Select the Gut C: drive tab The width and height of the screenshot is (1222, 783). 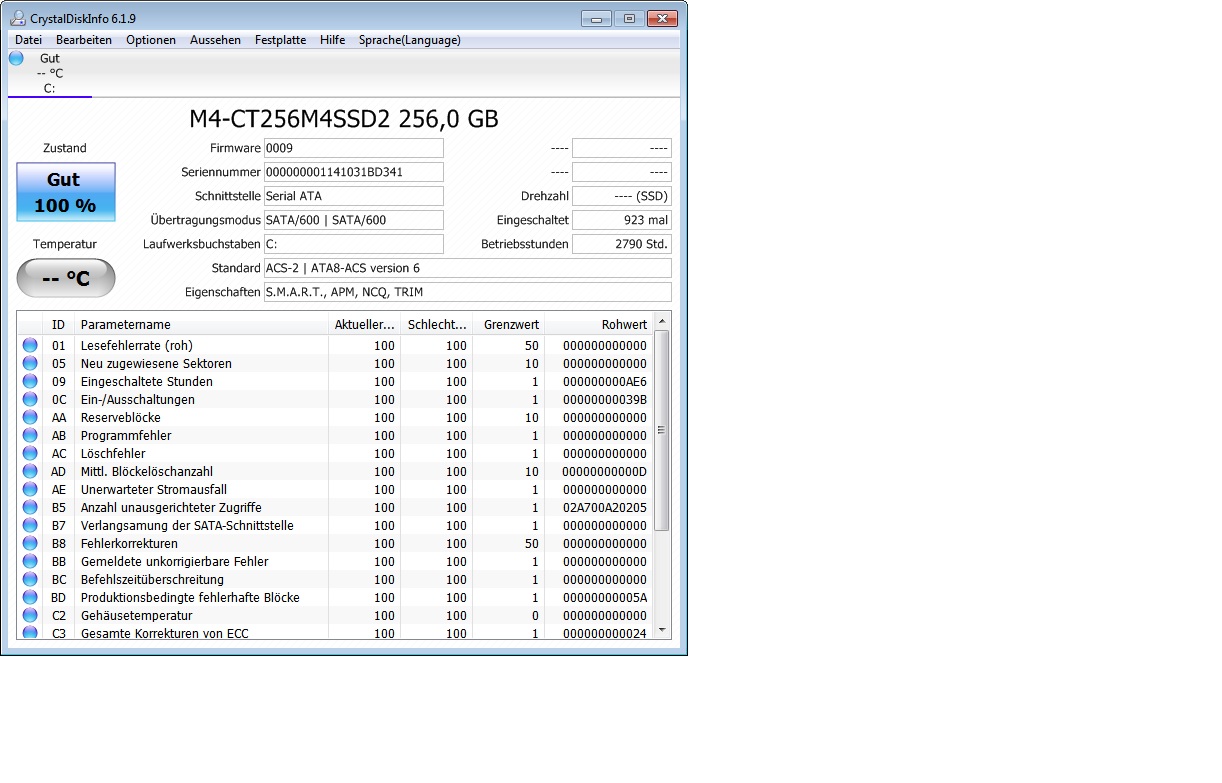click(50, 73)
